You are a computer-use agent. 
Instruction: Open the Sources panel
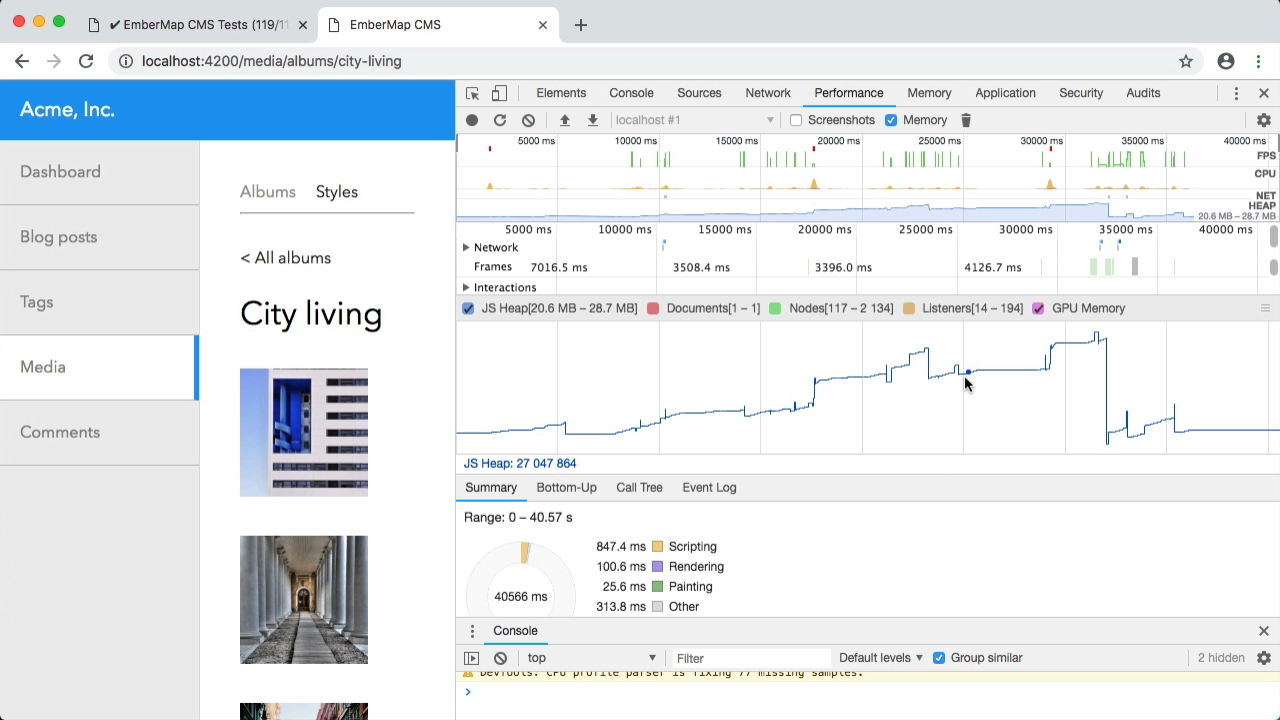(x=699, y=93)
